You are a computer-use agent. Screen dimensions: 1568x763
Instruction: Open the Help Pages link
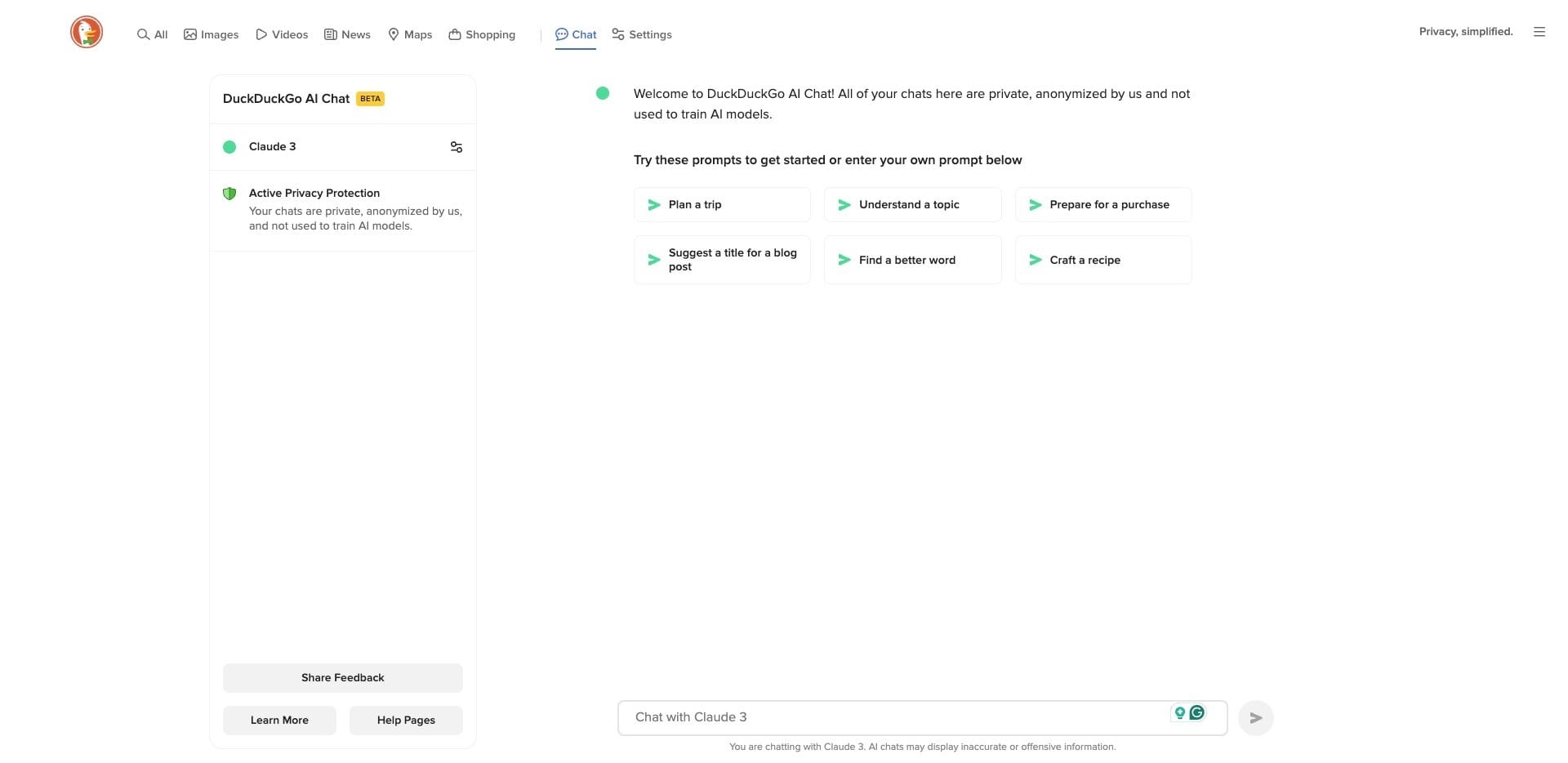[x=405, y=720]
